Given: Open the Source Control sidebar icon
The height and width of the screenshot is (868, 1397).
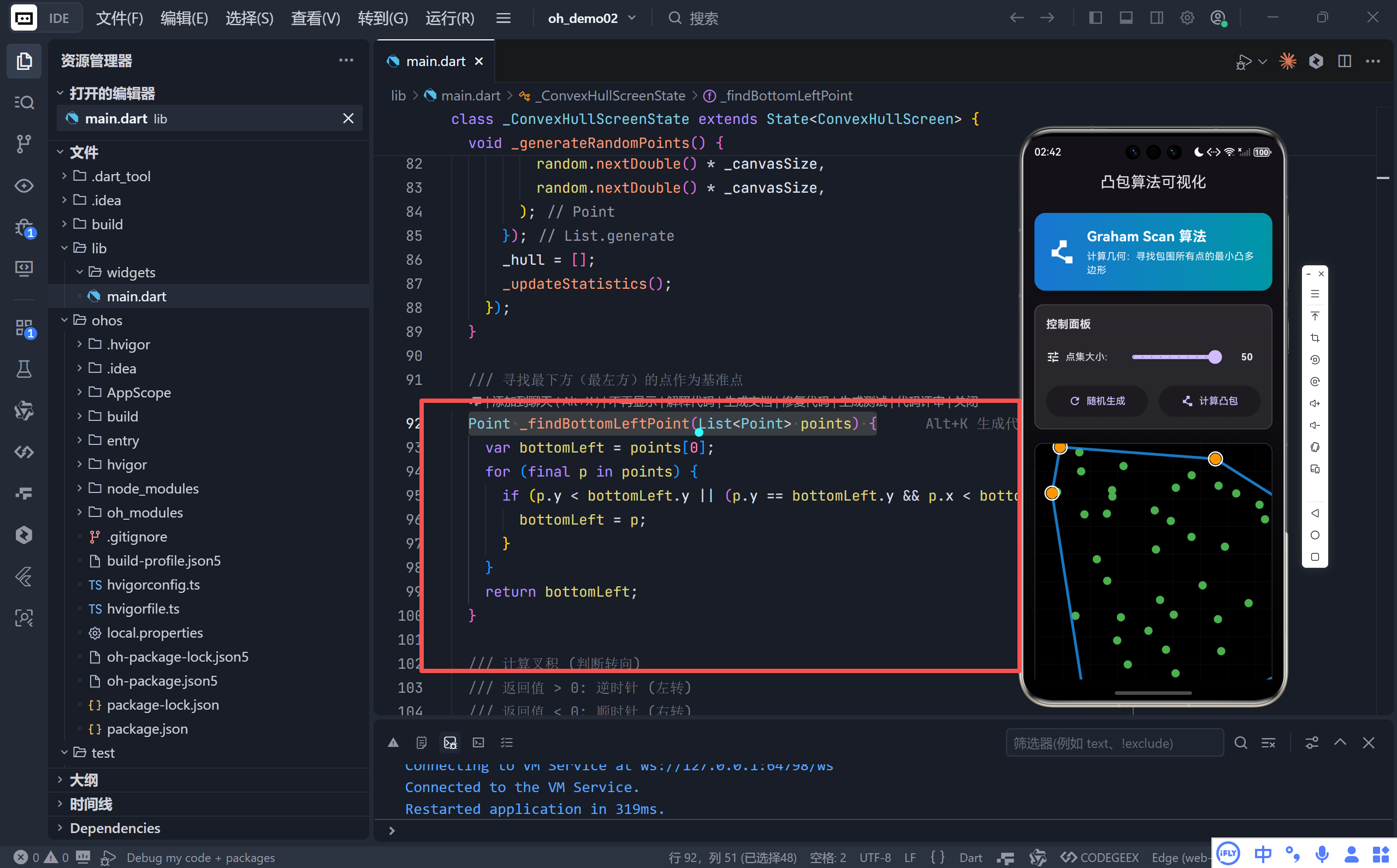Looking at the screenshot, I should pos(23,144).
